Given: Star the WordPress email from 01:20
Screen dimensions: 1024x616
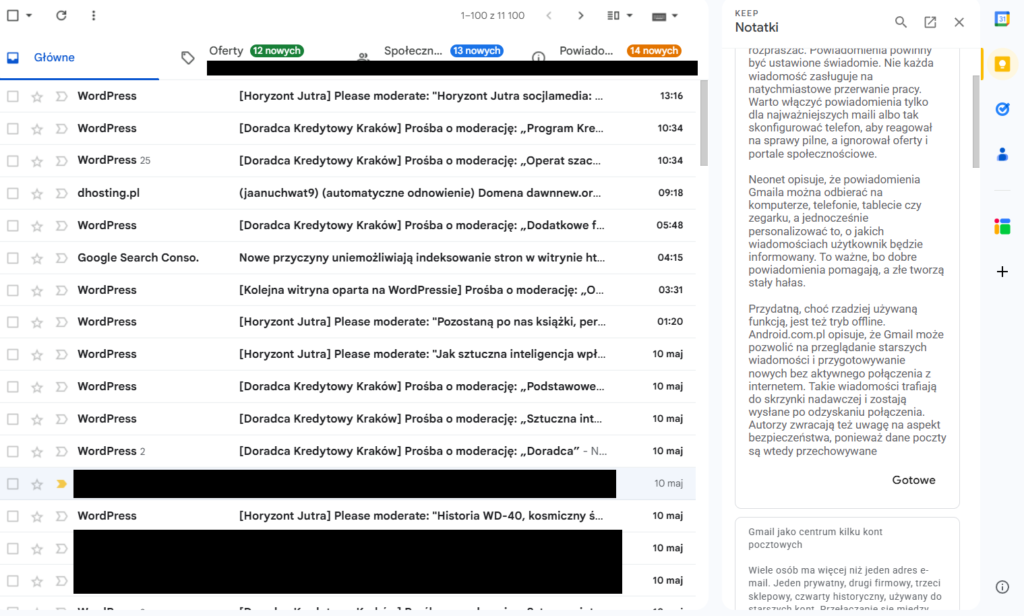Looking at the screenshot, I should click(x=37, y=322).
